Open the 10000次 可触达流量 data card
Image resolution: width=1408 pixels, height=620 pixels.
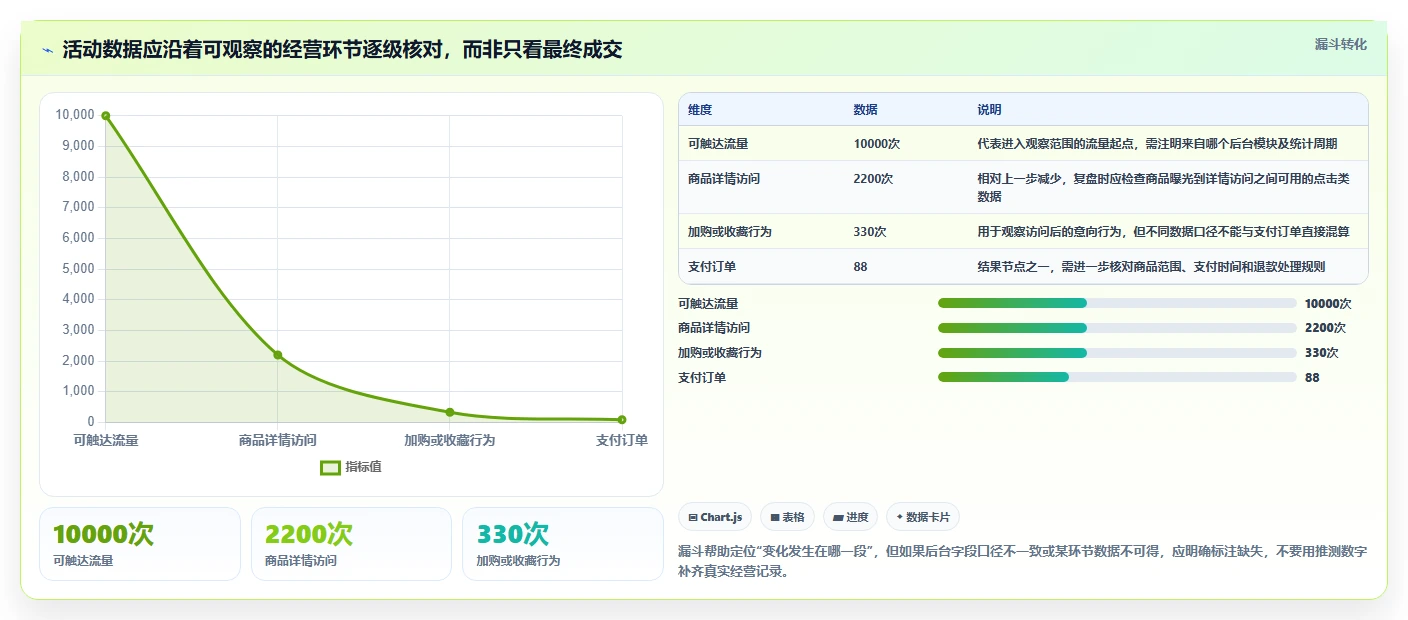(140, 544)
